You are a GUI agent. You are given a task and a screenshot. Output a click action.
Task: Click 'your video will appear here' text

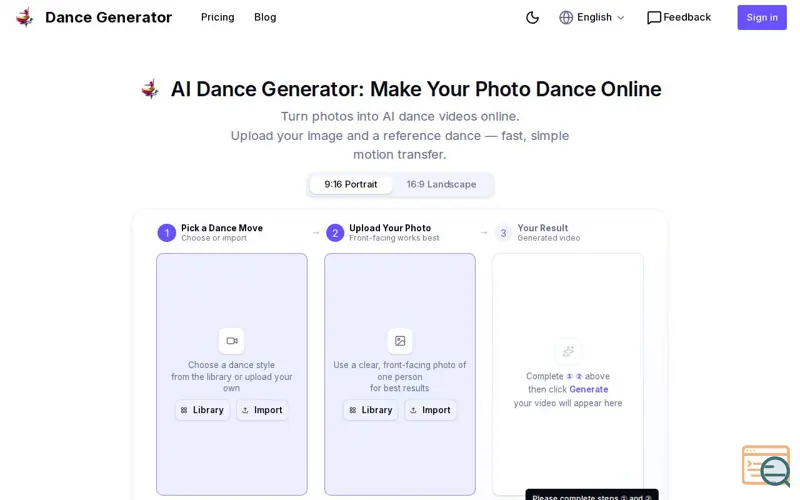568,403
